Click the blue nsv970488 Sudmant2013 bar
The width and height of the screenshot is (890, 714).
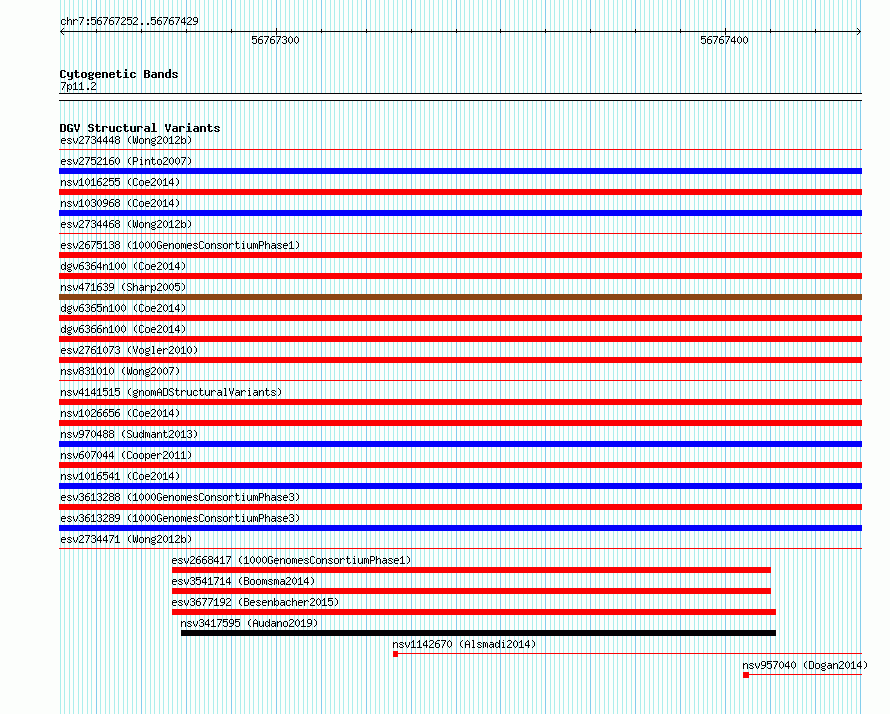[x=460, y=444]
